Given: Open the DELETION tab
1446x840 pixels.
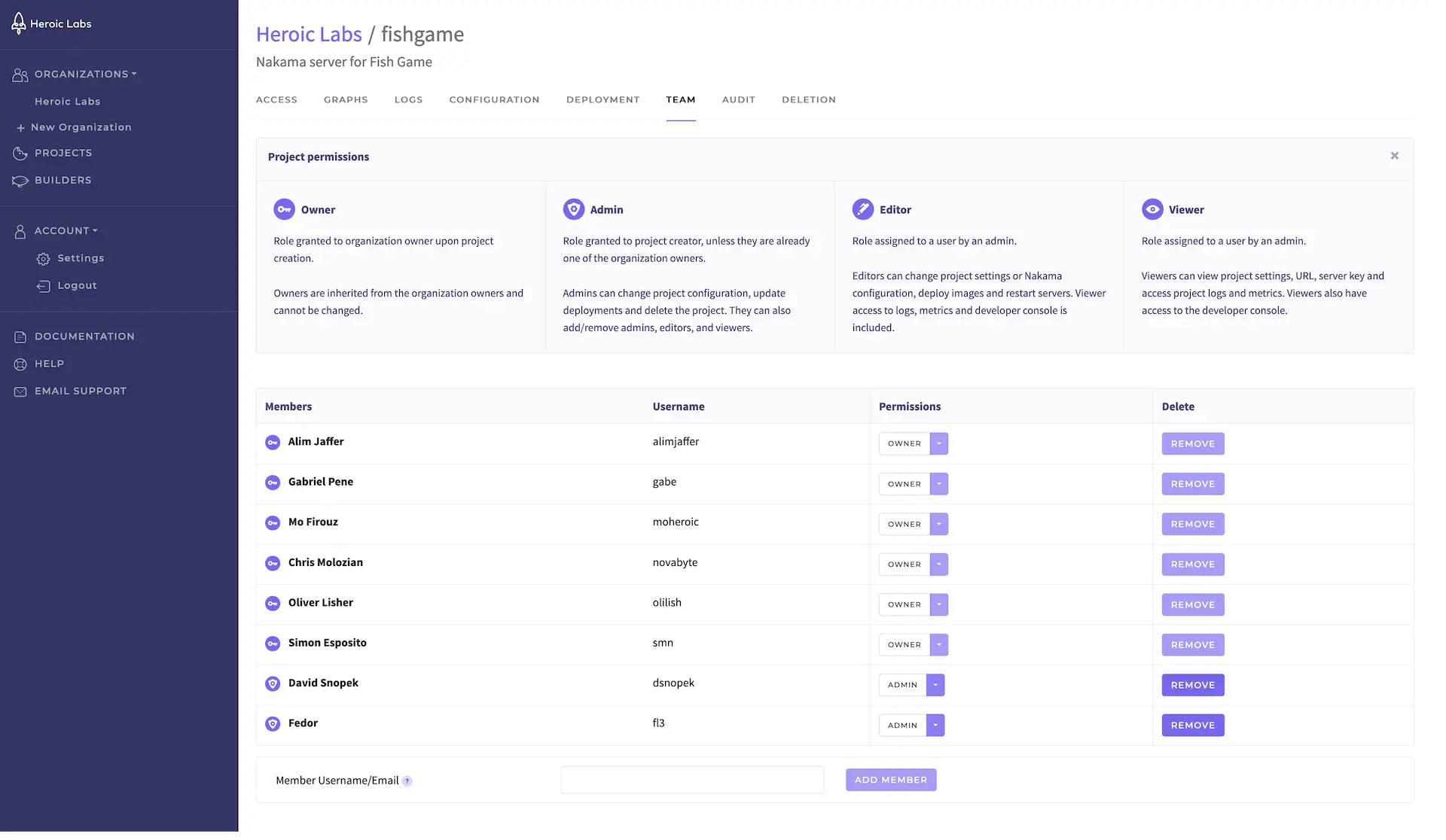Looking at the screenshot, I should [x=808, y=99].
